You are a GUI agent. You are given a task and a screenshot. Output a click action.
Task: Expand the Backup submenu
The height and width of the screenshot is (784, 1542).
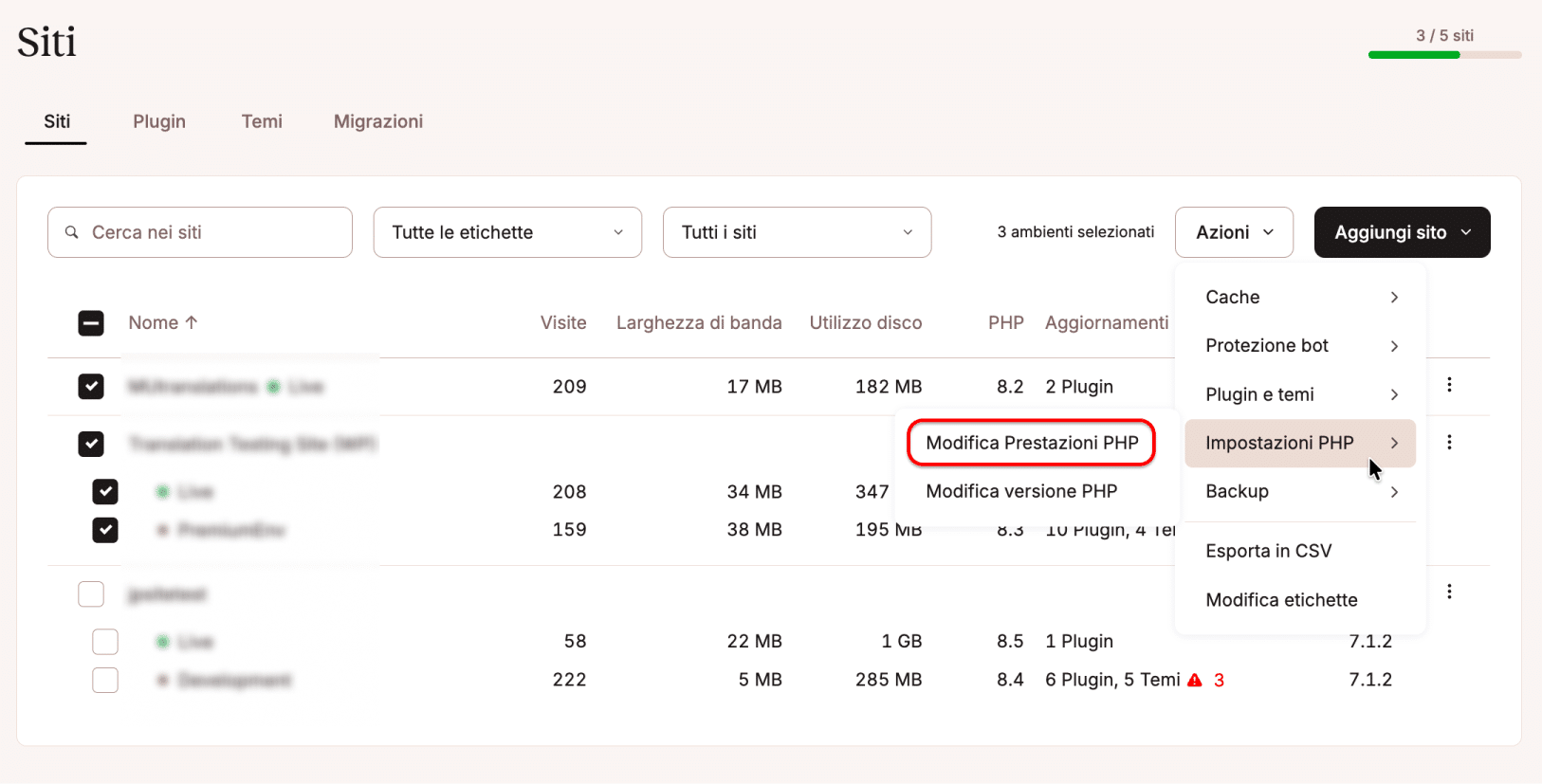tap(1300, 491)
